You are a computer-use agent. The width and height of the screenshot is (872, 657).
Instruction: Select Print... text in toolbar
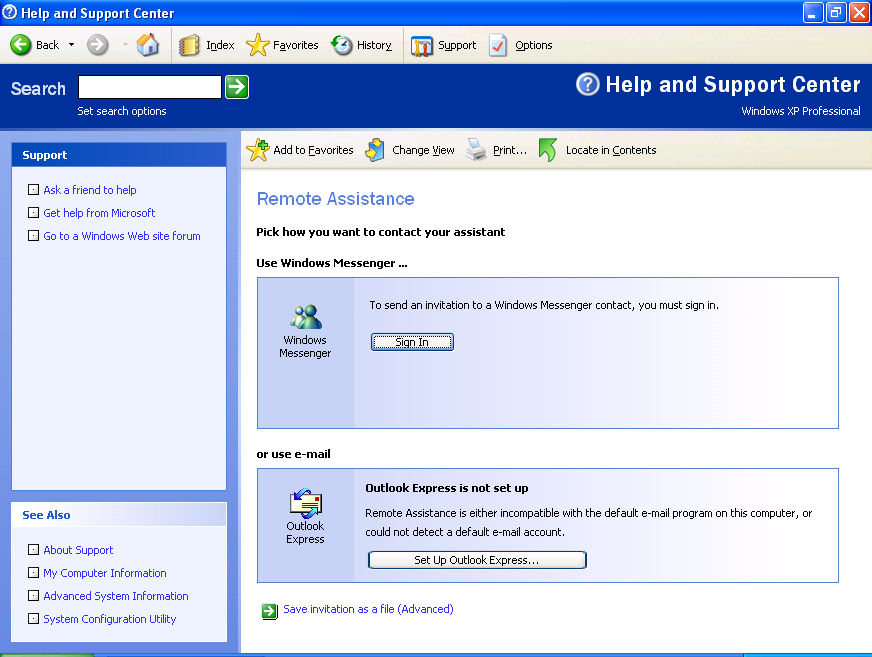click(x=510, y=150)
